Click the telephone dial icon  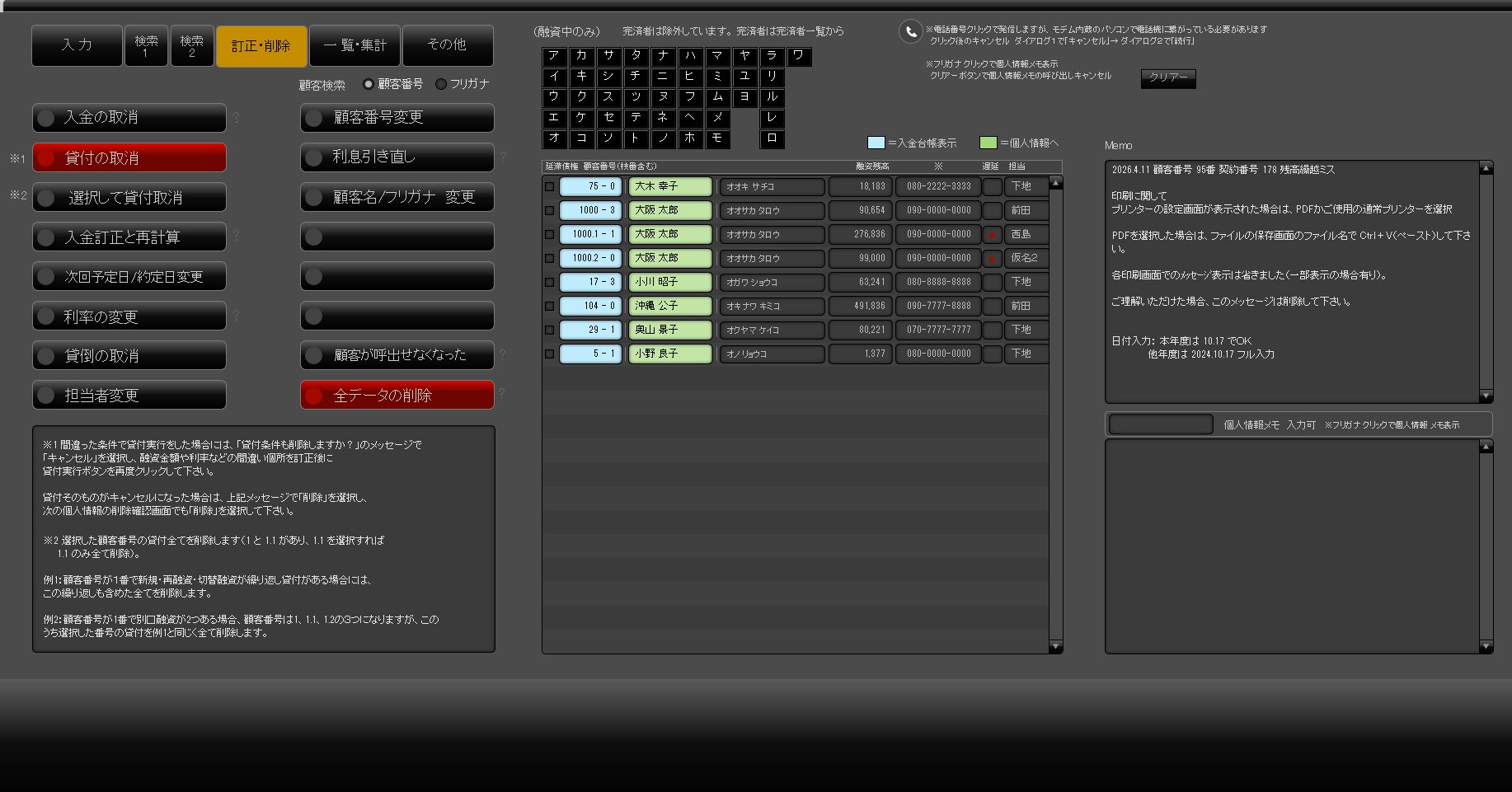tap(910, 31)
